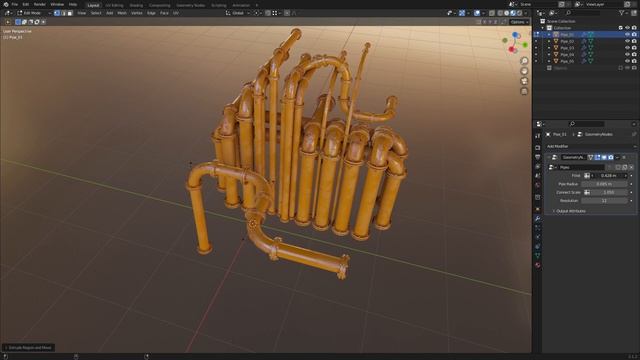Screen dimensions: 640x360
Task: Enable edge select mode
Action: coord(63,13)
